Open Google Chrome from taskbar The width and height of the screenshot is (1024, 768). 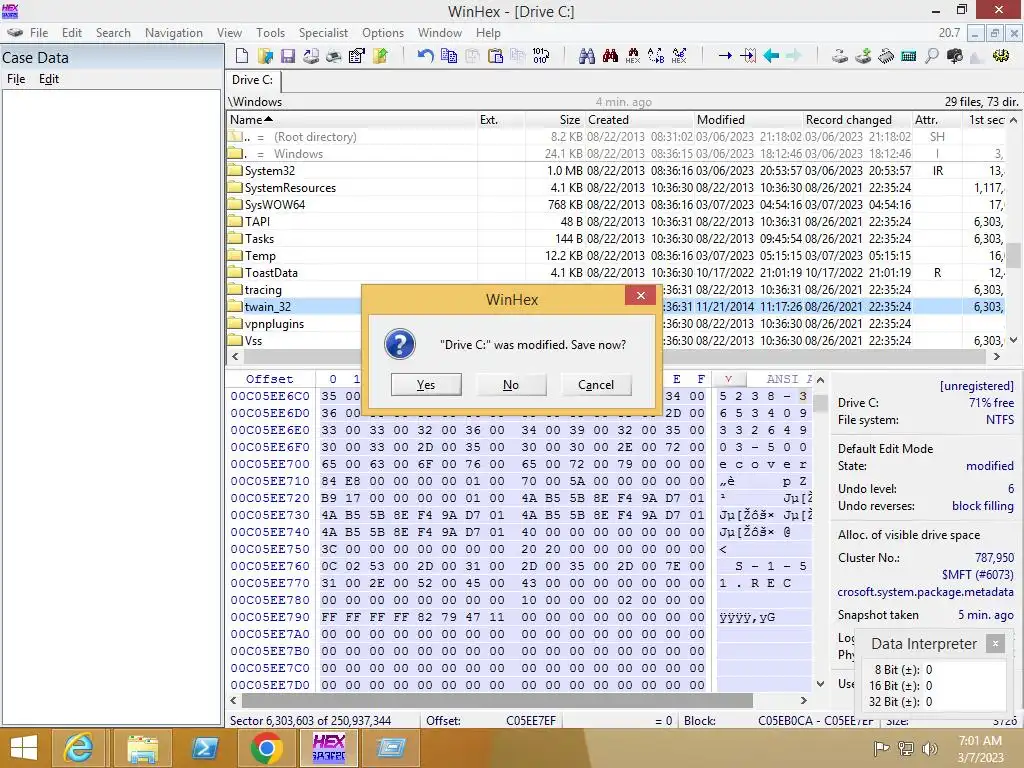point(266,748)
